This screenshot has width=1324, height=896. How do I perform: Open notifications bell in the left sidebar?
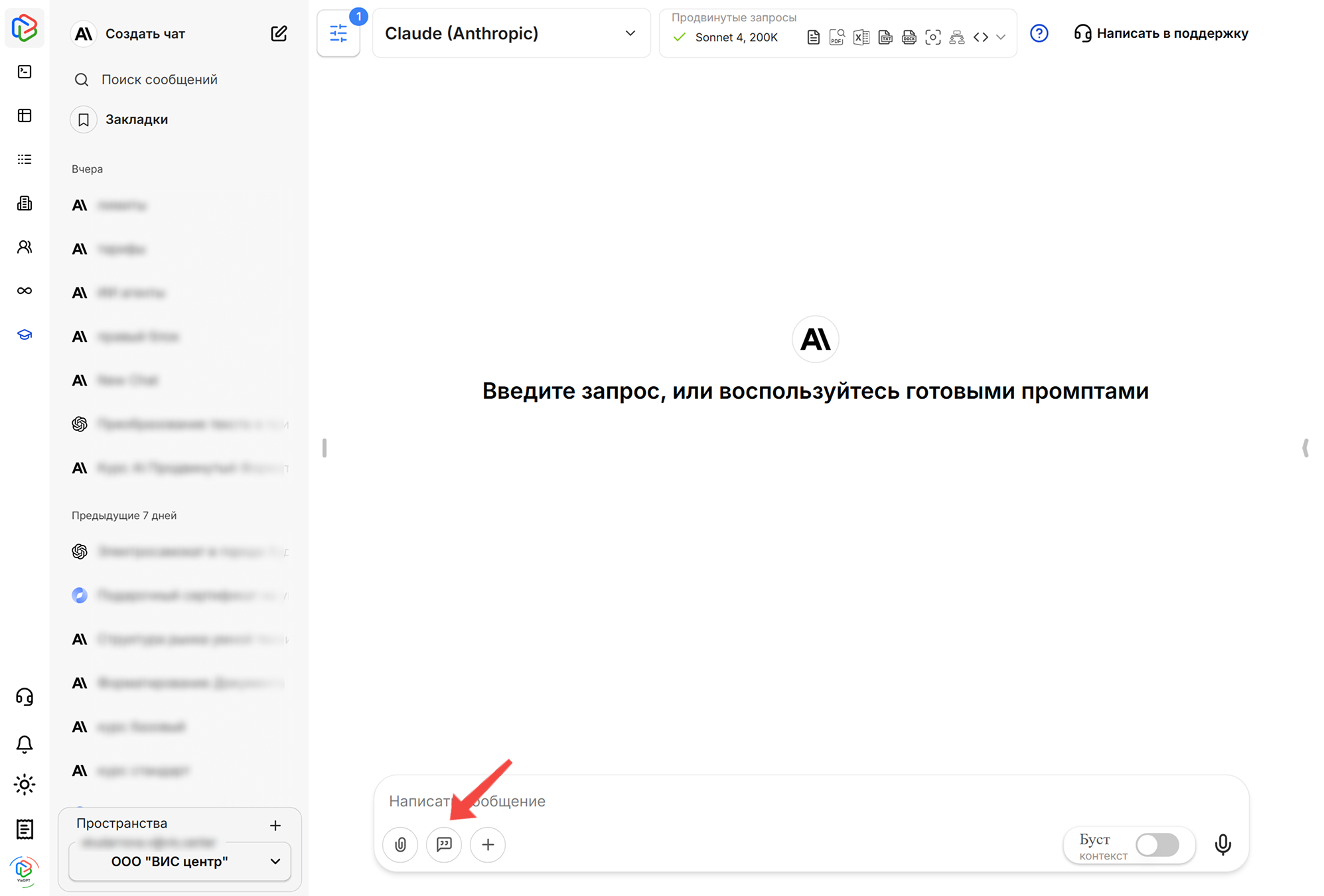[x=25, y=744]
